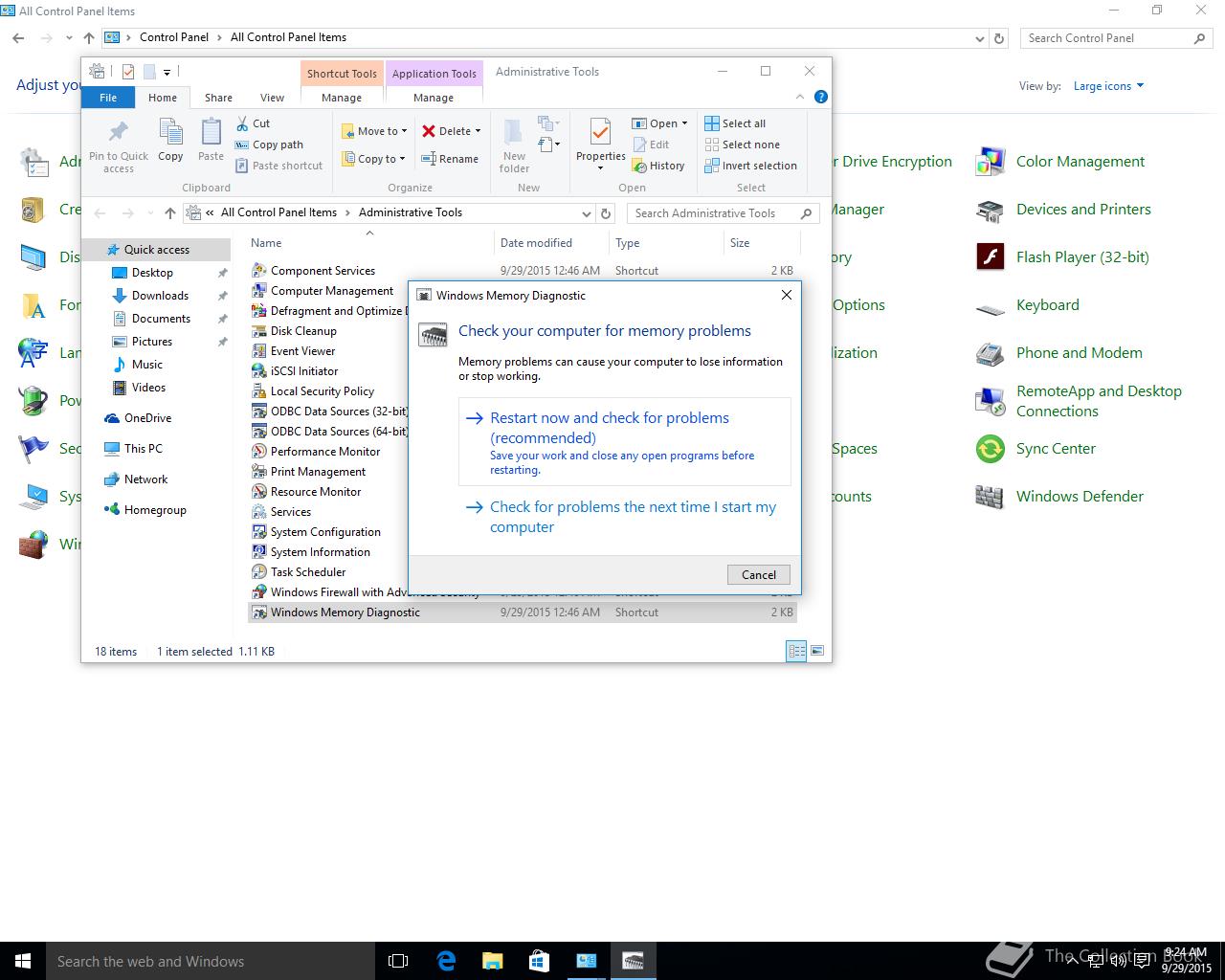Click Paste shortcut in the ribbon
This screenshot has height=980, width=1225.
[x=279, y=166]
